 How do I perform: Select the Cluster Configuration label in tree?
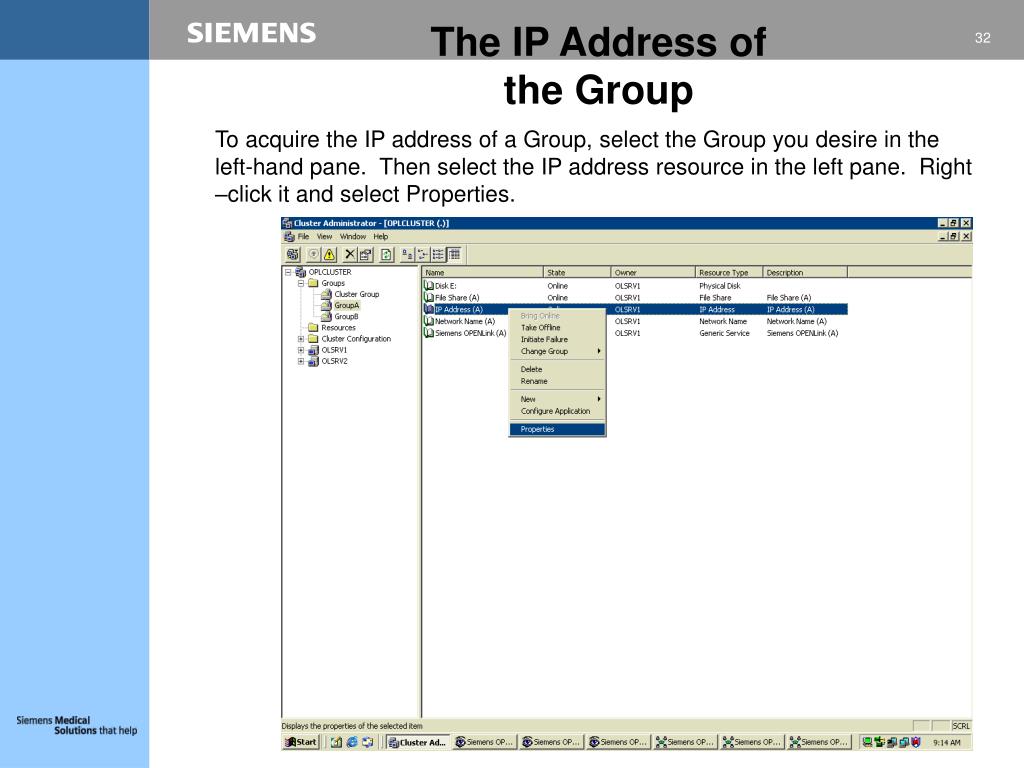(356, 339)
